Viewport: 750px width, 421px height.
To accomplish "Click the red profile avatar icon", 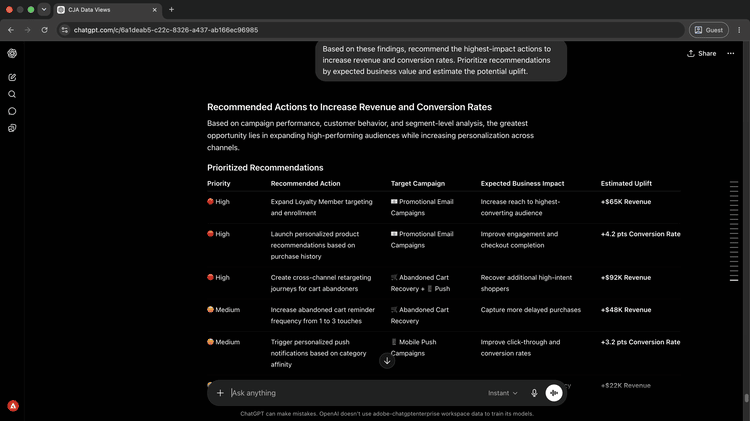I will [x=13, y=406].
